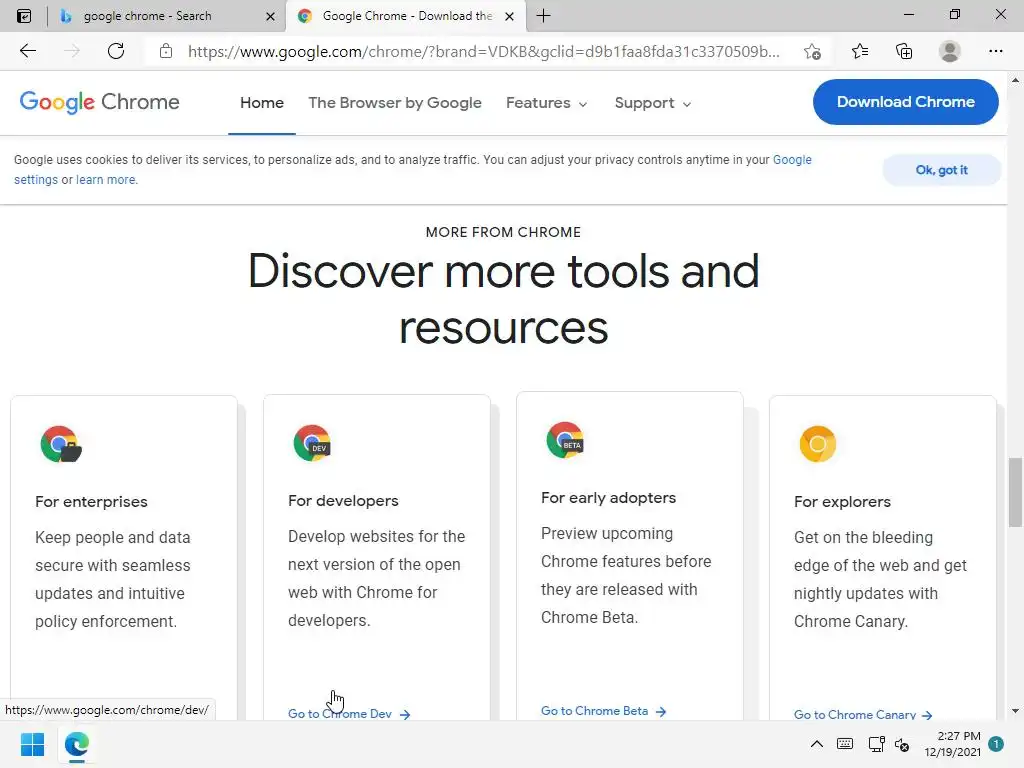The height and width of the screenshot is (768, 1024).
Task: Click the 'For explorers' card heading
Action: point(842,502)
